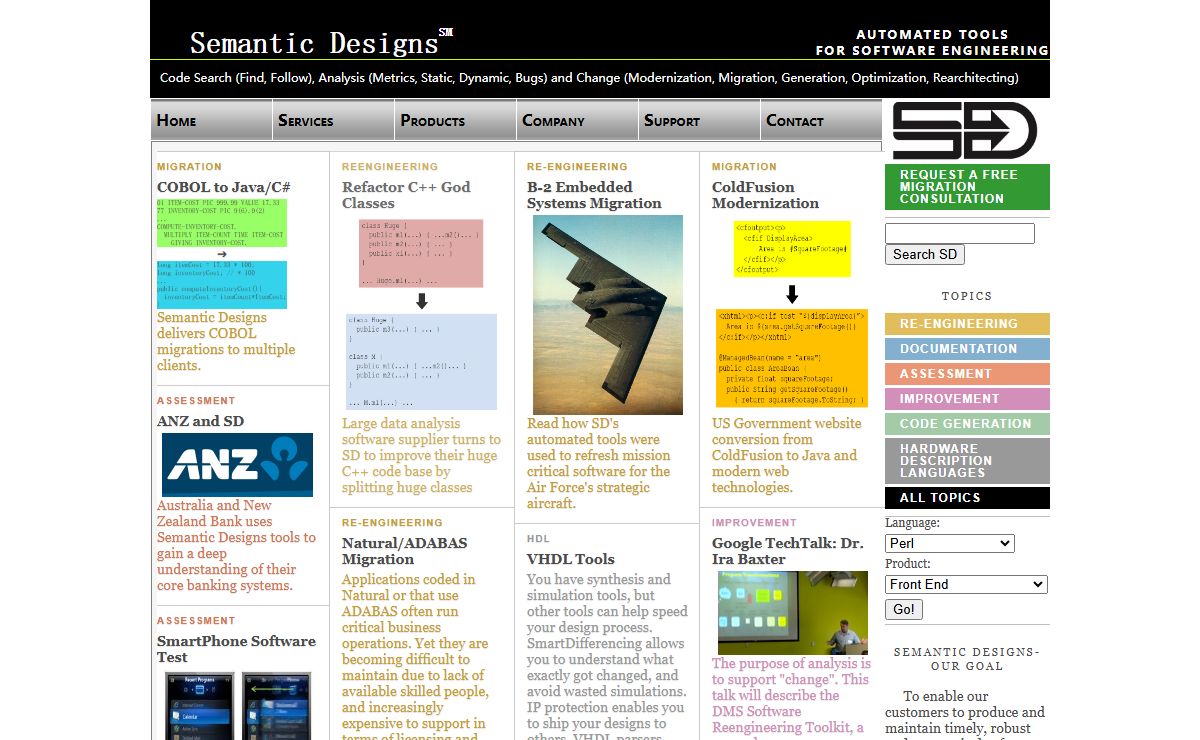1200x740 pixels.
Task: Select the All Topics button
Action: tap(967, 498)
